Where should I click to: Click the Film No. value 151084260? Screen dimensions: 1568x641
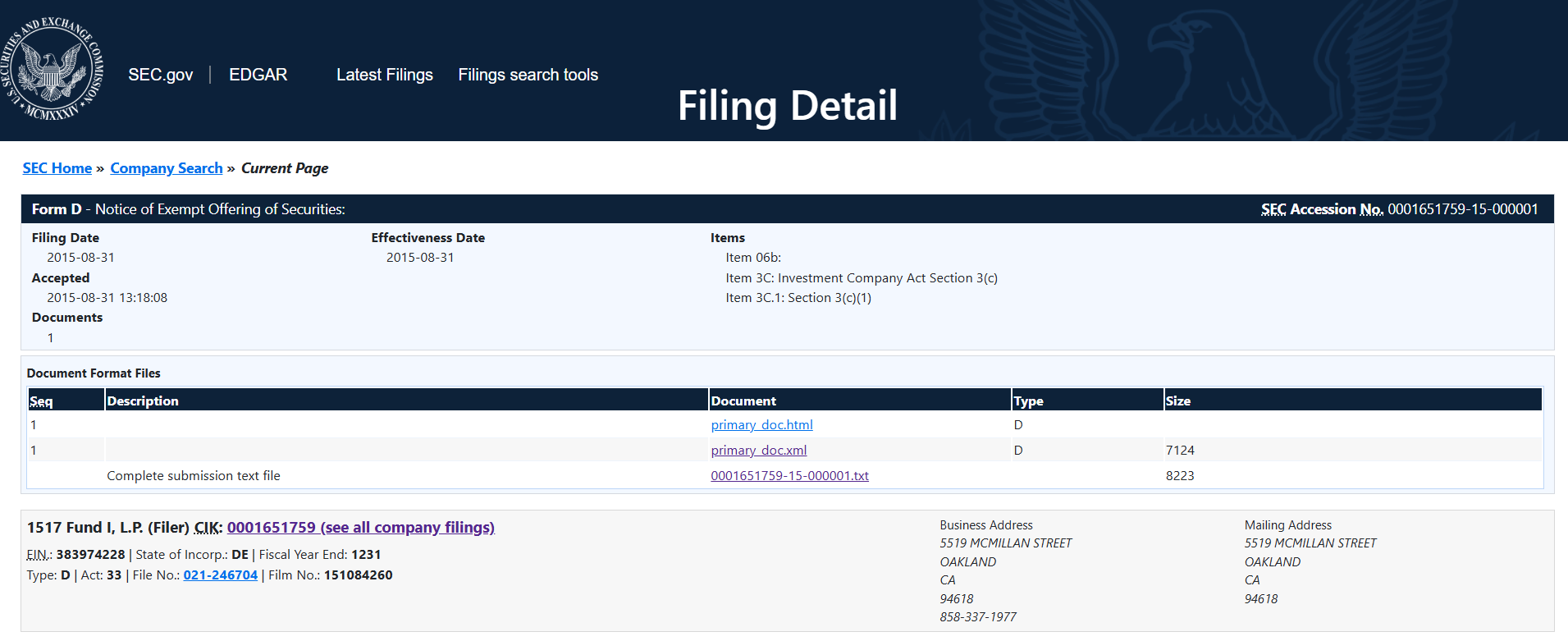(359, 575)
